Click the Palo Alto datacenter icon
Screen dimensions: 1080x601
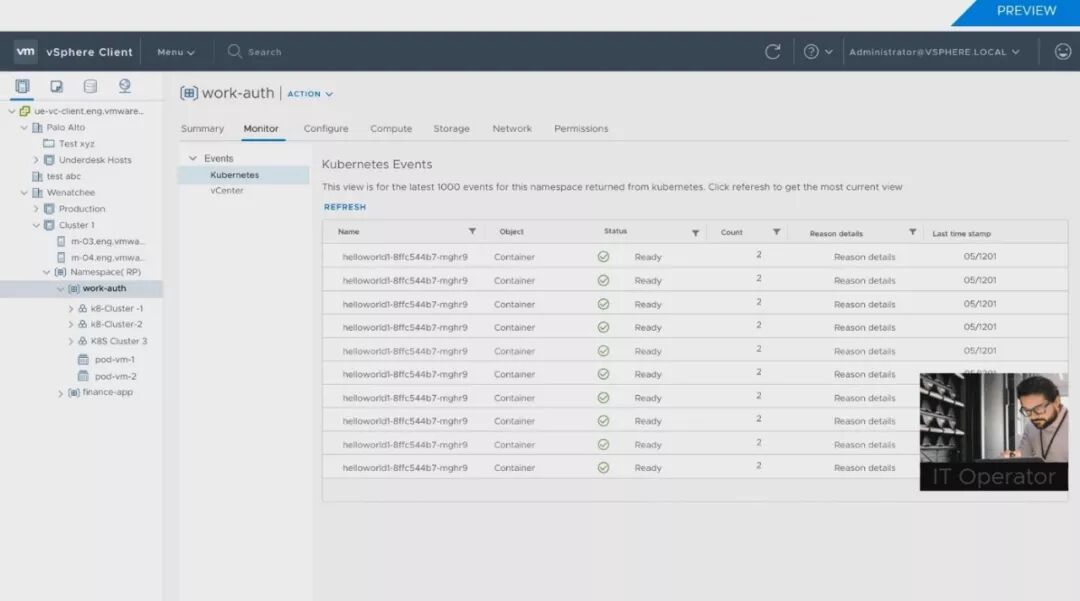click(37, 127)
